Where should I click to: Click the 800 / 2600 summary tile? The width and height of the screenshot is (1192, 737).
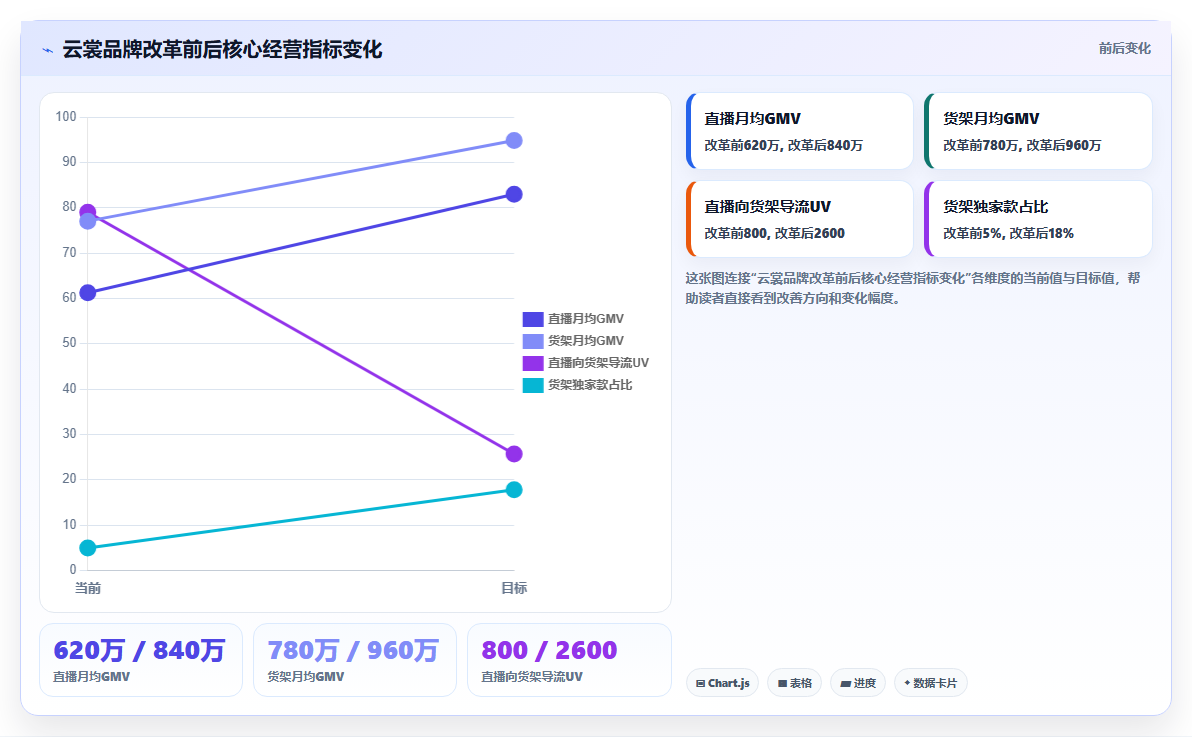[x=569, y=660]
